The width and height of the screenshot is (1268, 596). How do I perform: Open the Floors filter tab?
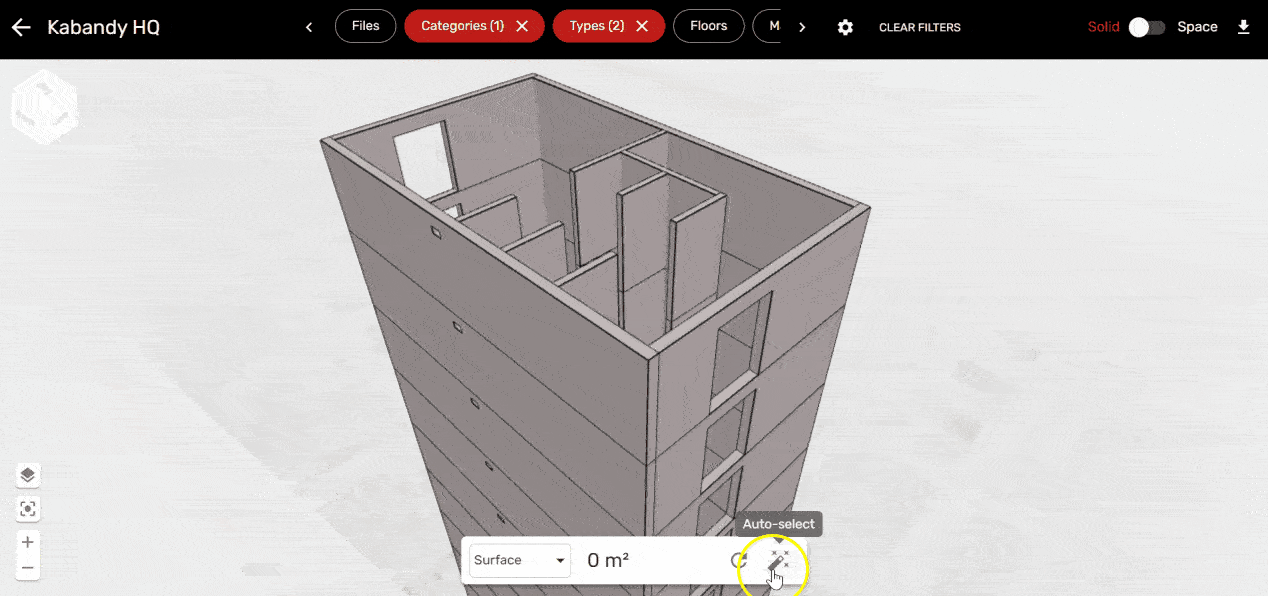(x=708, y=27)
